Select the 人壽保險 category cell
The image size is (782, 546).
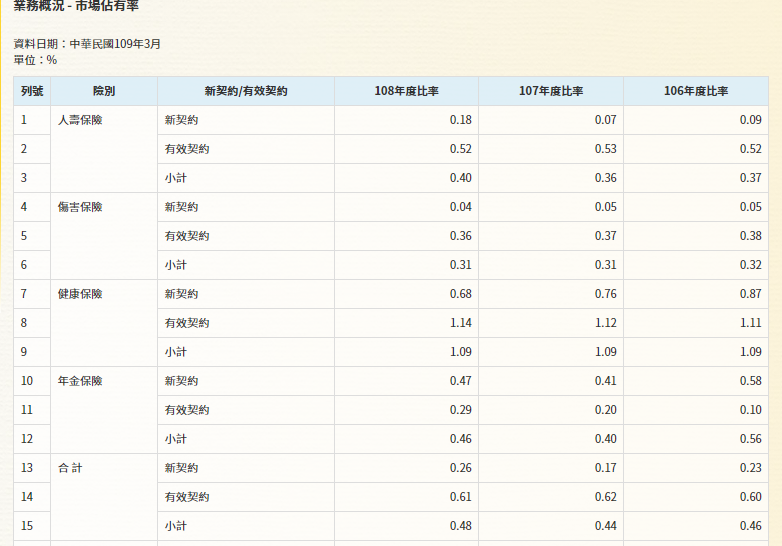tap(104, 149)
